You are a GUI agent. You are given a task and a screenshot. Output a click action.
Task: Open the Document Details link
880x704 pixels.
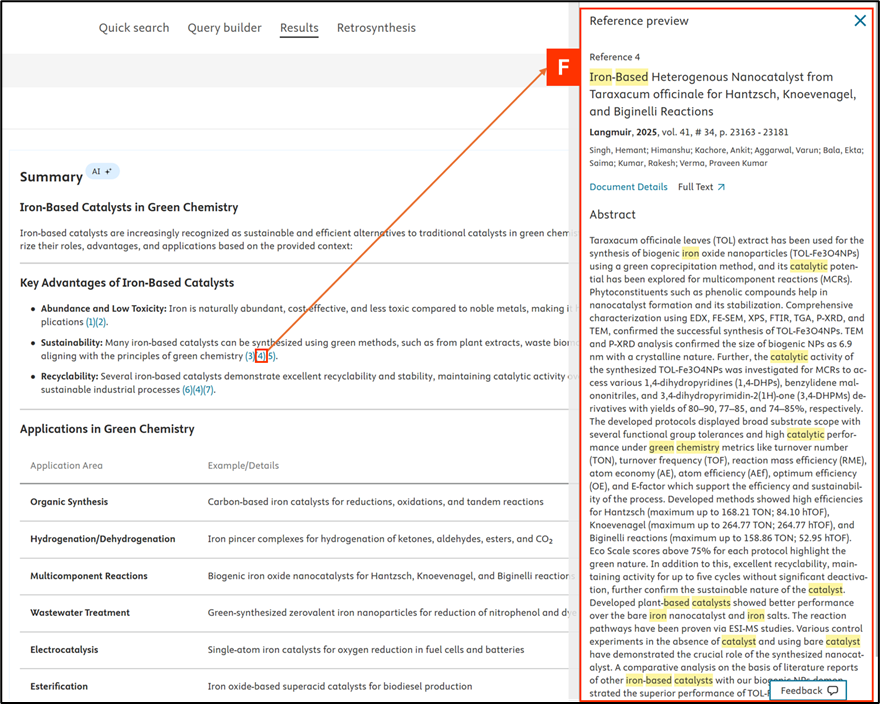(628, 187)
